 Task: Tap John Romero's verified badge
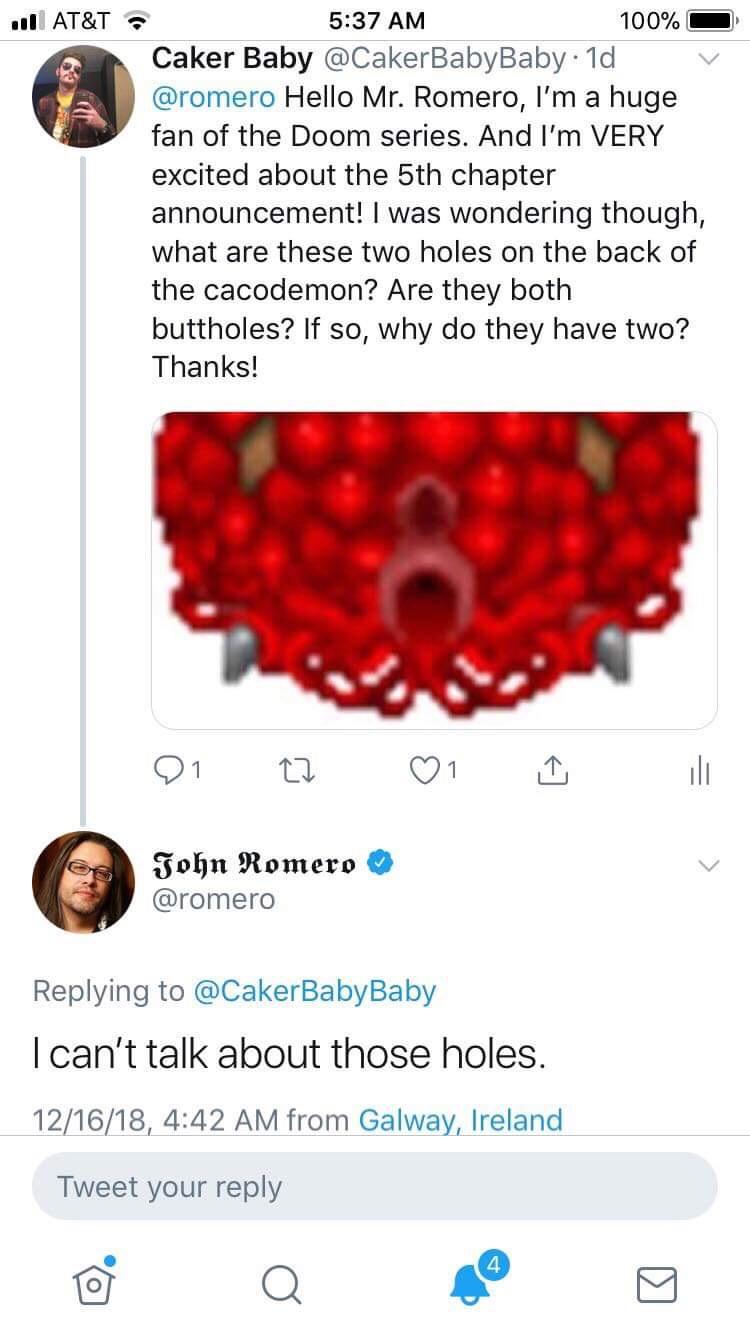pyautogui.click(x=380, y=862)
